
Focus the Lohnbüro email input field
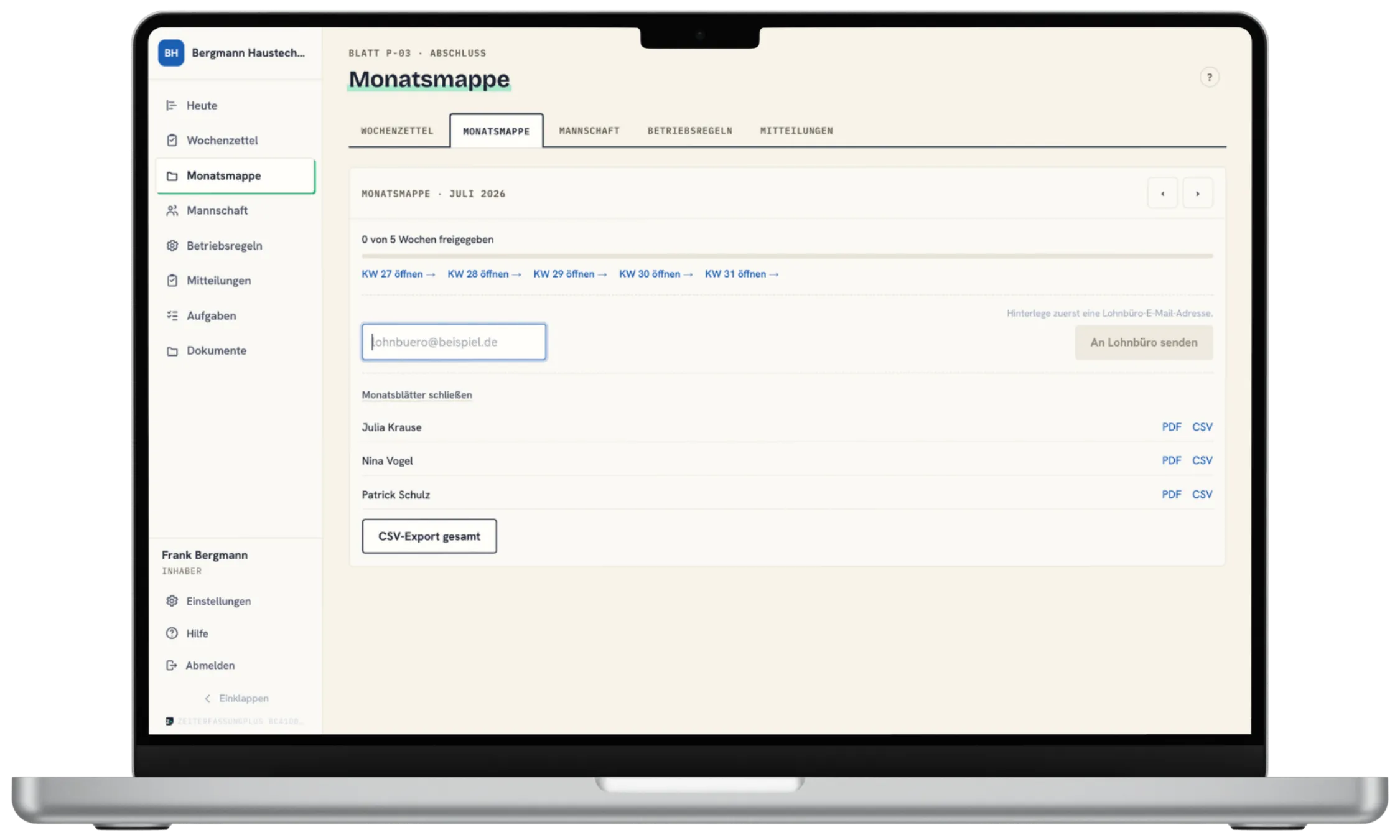pyautogui.click(x=454, y=342)
